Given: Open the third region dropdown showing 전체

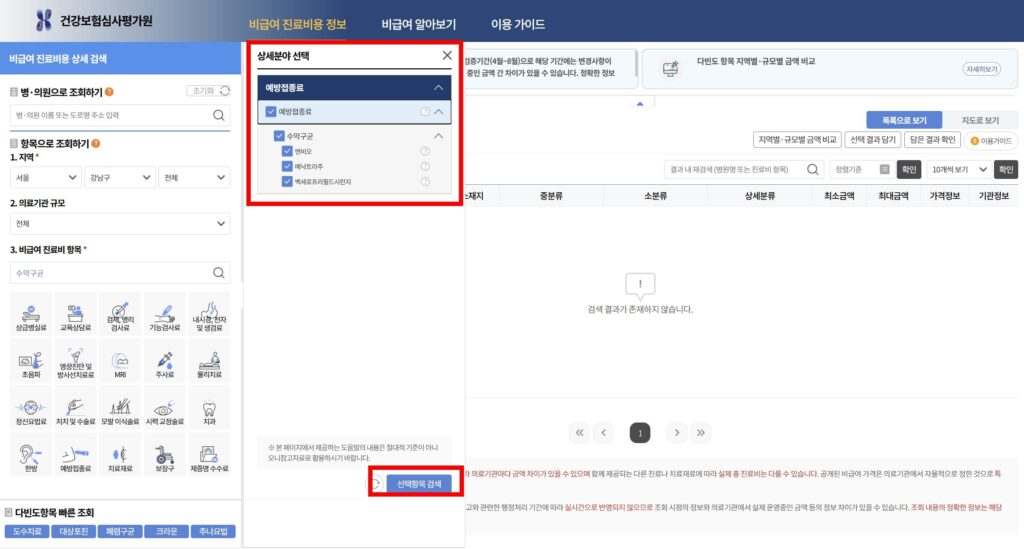Looking at the screenshot, I should [194, 177].
